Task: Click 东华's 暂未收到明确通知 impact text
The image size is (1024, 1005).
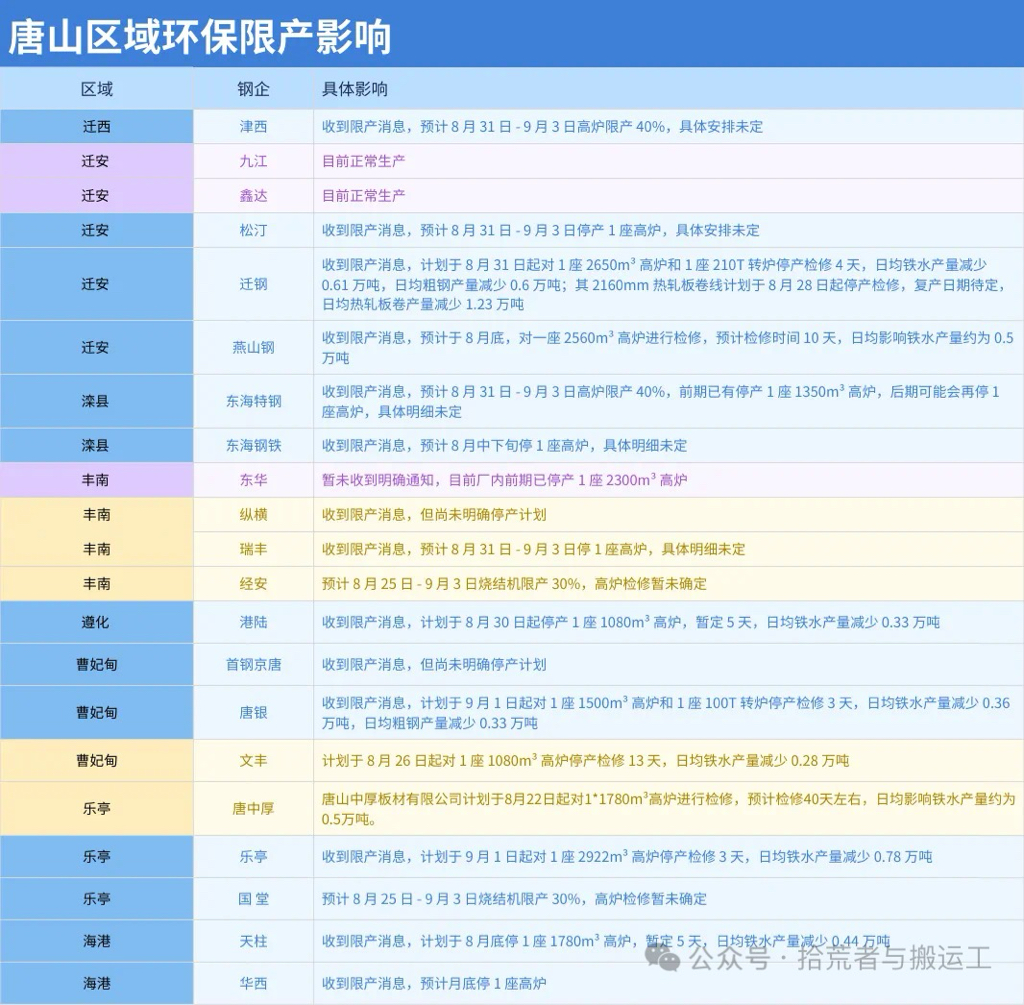Action: [504, 480]
